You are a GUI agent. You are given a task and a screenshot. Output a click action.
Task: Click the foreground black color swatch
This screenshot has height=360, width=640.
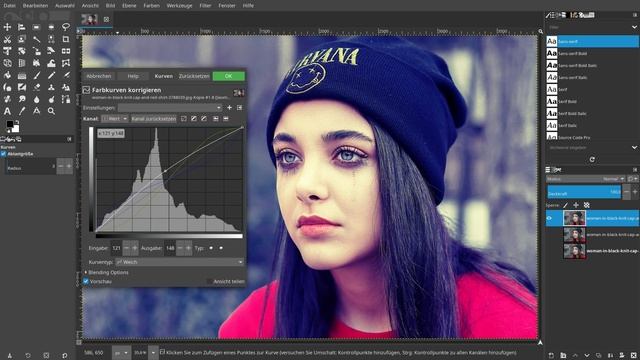click(10, 124)
